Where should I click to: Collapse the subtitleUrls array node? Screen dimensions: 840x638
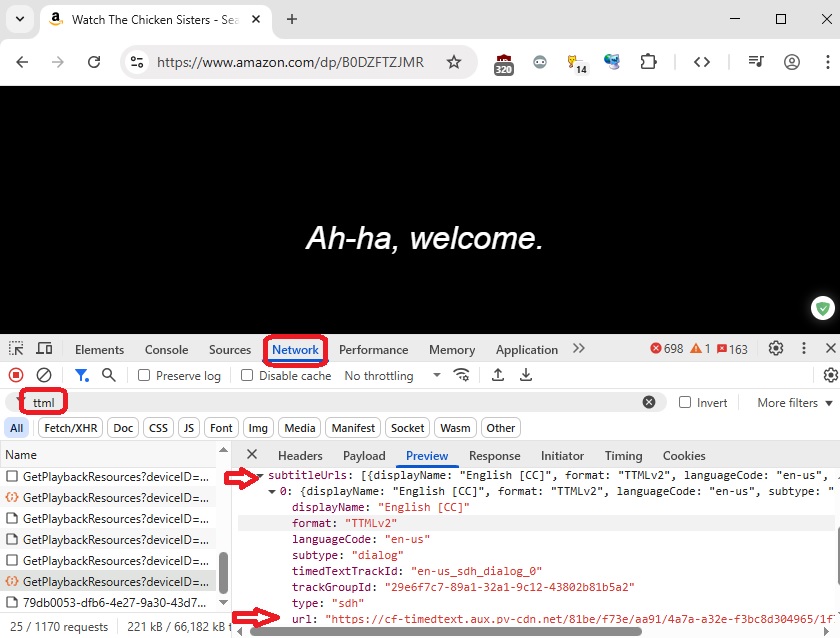(261, 475)
